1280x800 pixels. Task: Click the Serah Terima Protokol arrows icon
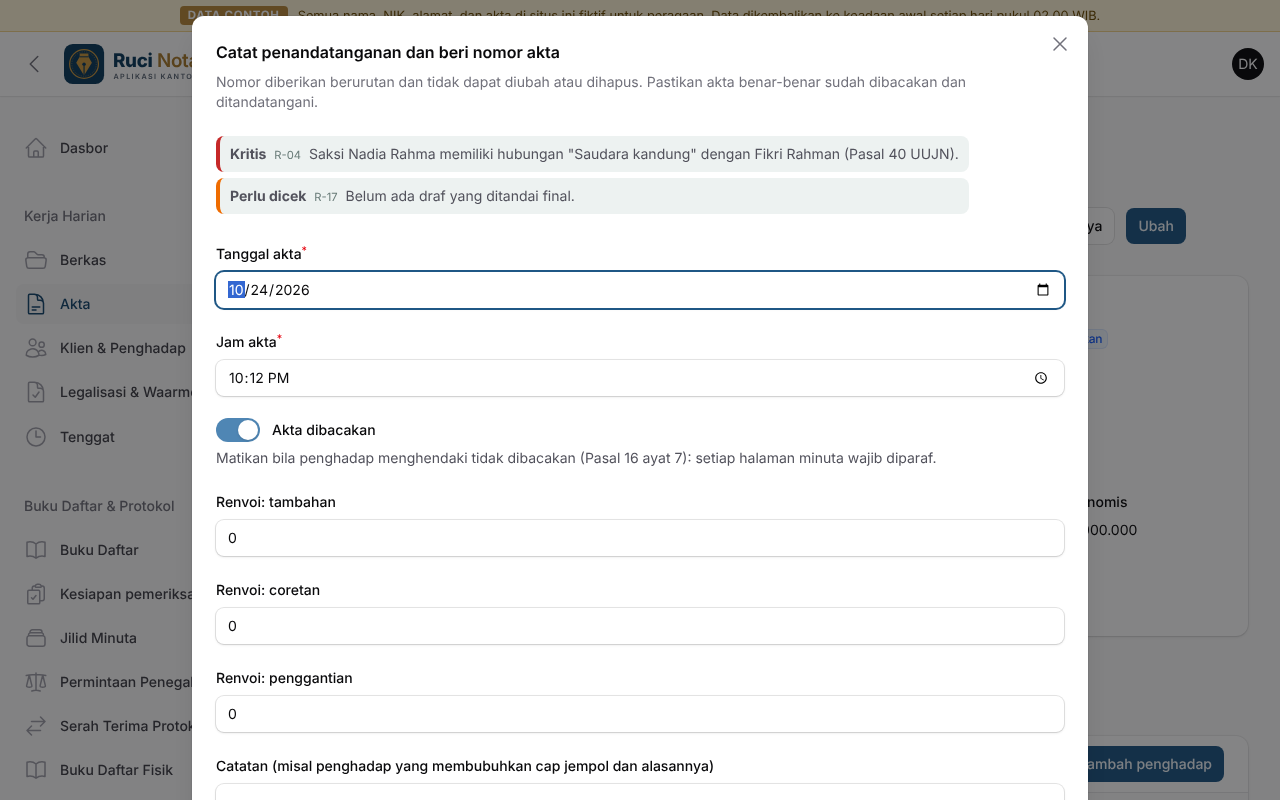tap(36, 726)
